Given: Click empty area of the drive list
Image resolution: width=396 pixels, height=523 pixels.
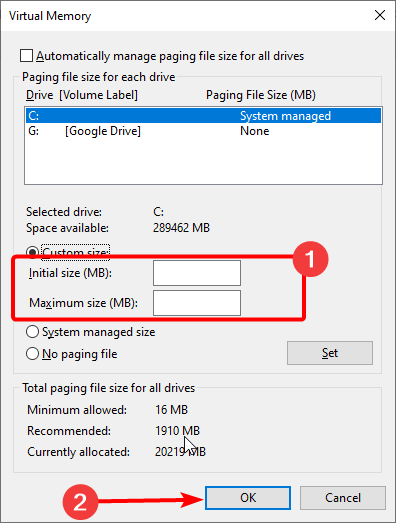Looking at the screenshot, I should (203, 161).
